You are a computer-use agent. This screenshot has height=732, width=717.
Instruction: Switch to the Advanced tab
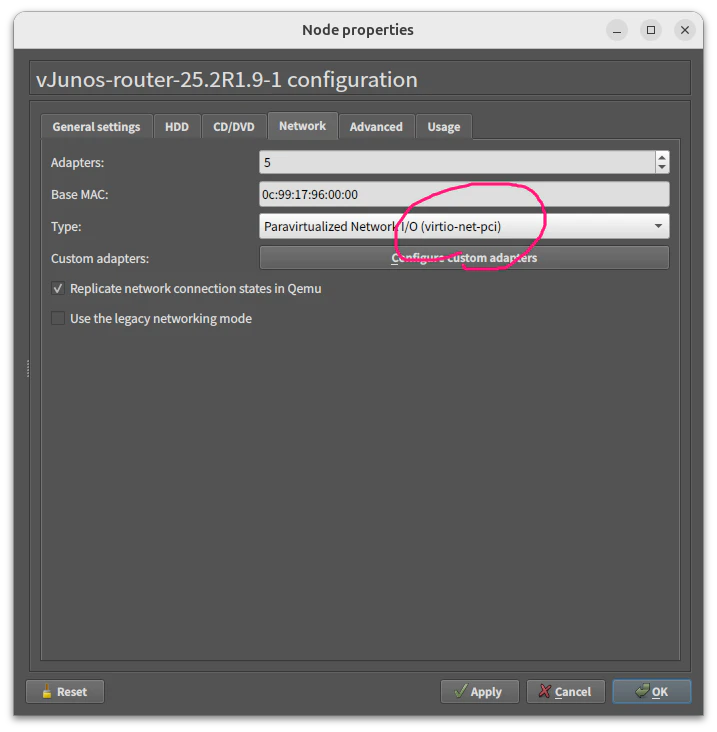tap(376, 127)
